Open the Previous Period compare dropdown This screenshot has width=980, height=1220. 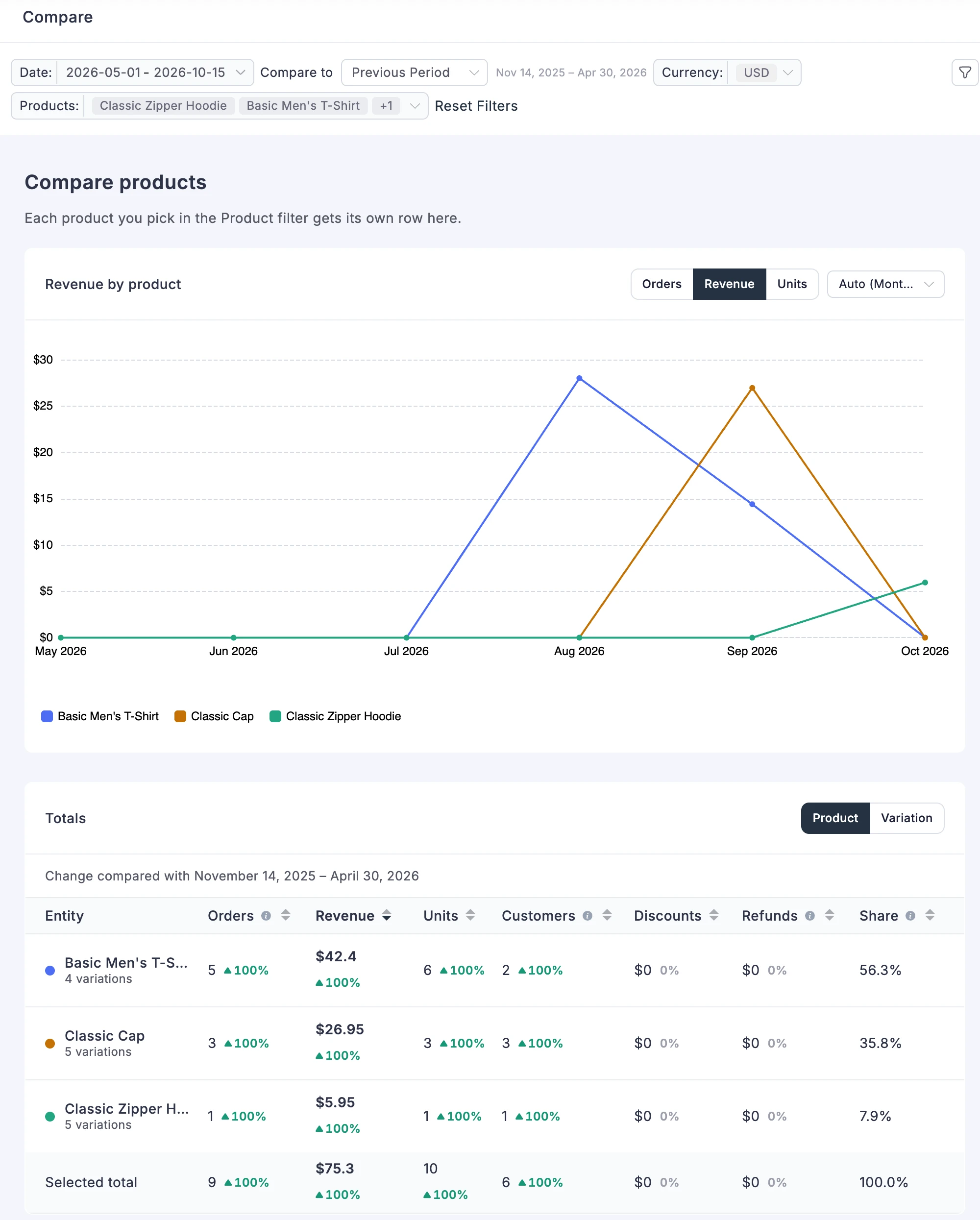pos(414,73)
